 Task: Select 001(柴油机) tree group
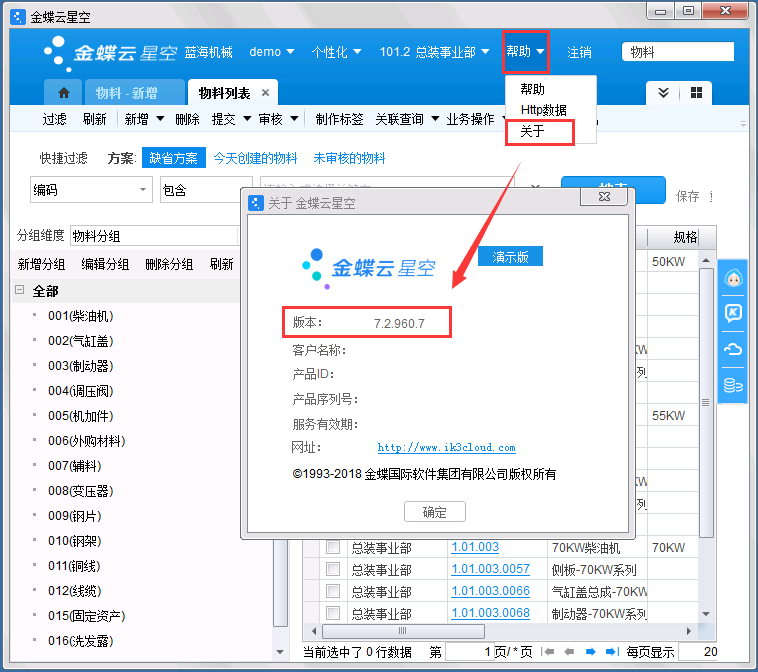(80, 316)
